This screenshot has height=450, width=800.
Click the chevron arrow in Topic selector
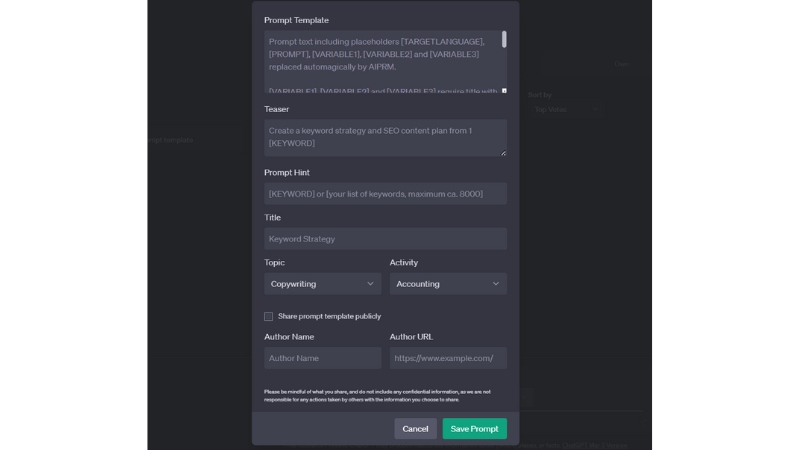pos(370,284)
